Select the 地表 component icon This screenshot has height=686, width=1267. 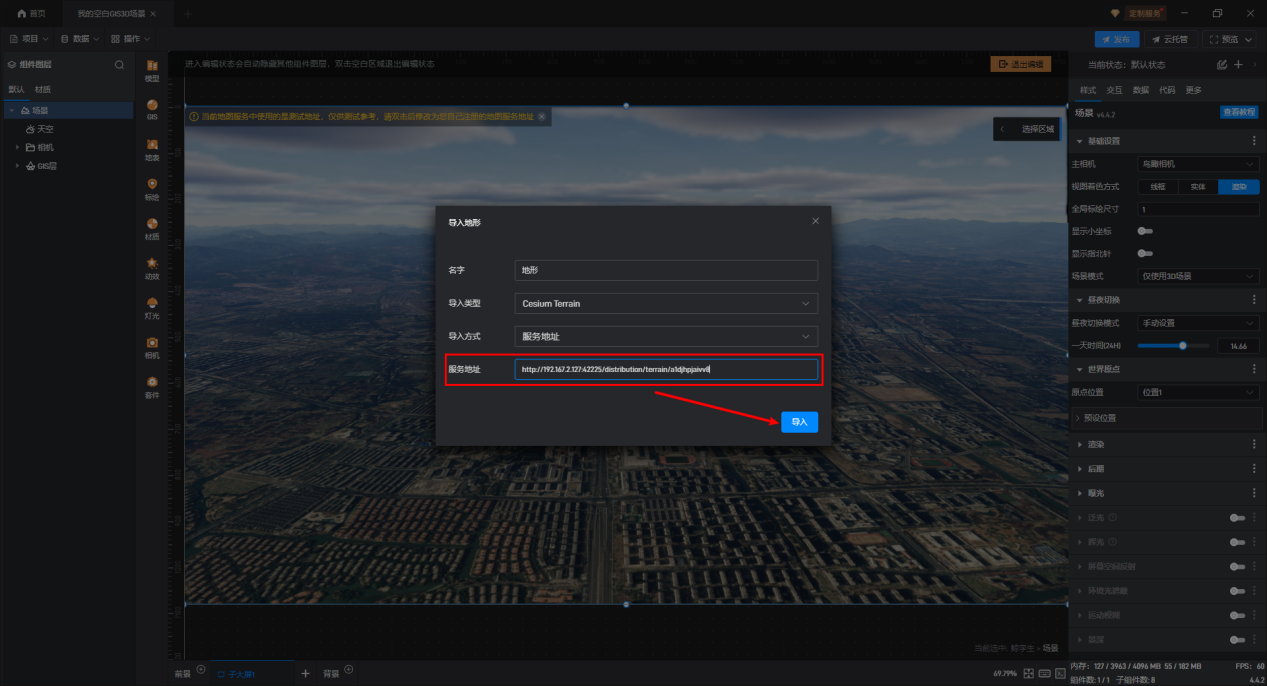(152, 148)
